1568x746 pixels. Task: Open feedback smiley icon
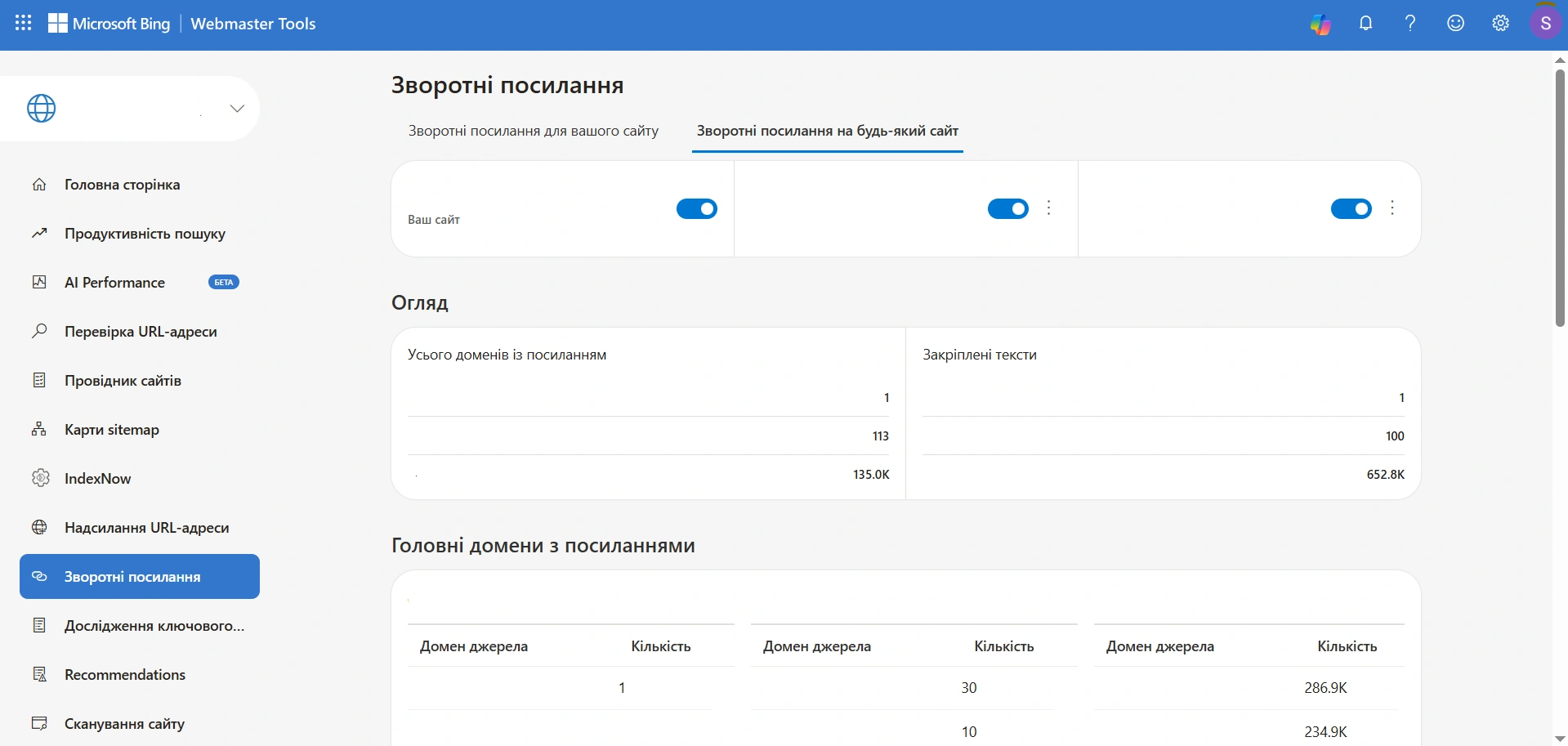pos(1455,24)
